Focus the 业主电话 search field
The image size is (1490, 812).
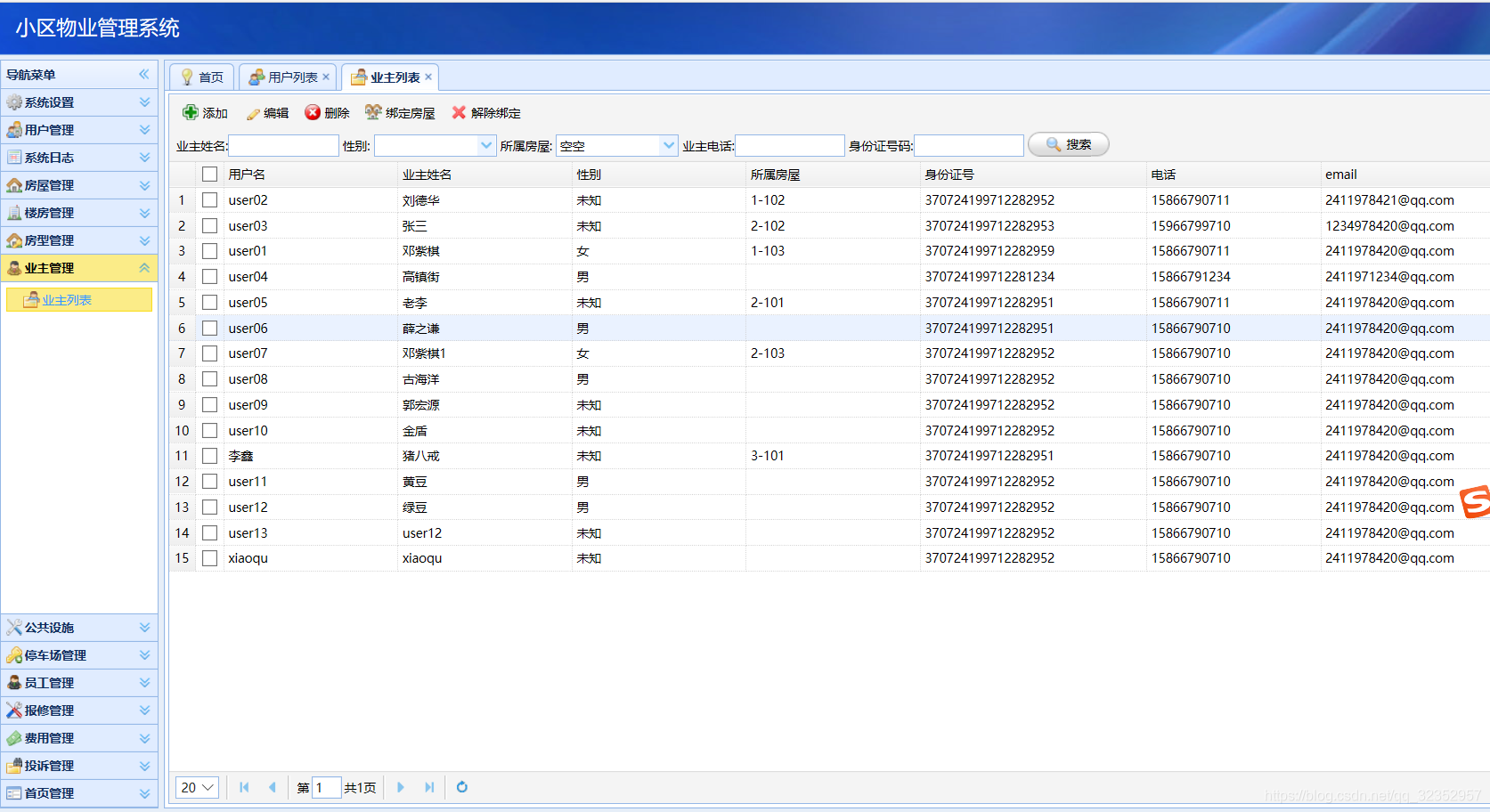[789, 145]
